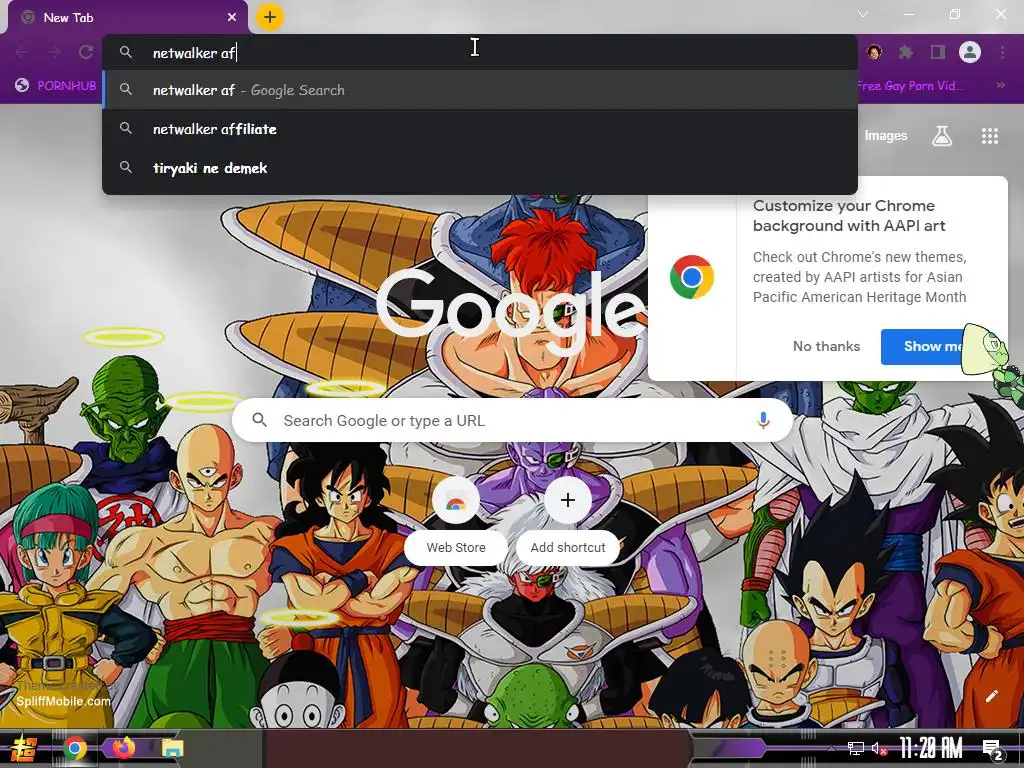Click the omnibox magnifier icon
Image resolution: width=1024 pixels, height=768 pixels.
coord(126,52)
